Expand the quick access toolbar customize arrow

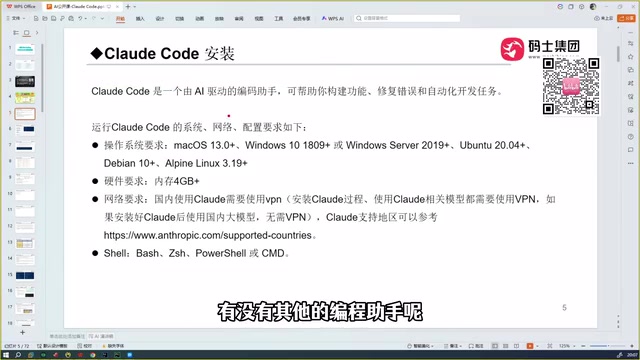click(102, 18)
